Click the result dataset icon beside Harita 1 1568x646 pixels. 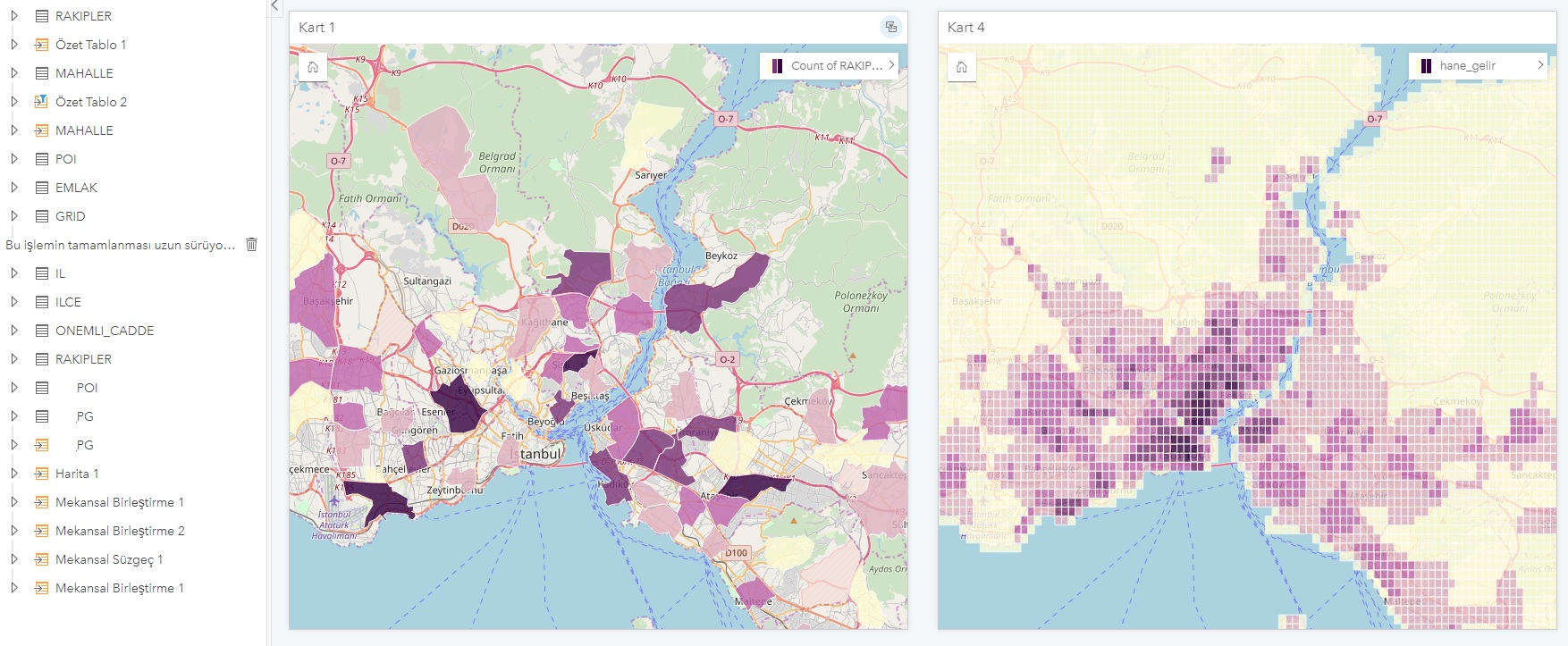coord(41,474)
